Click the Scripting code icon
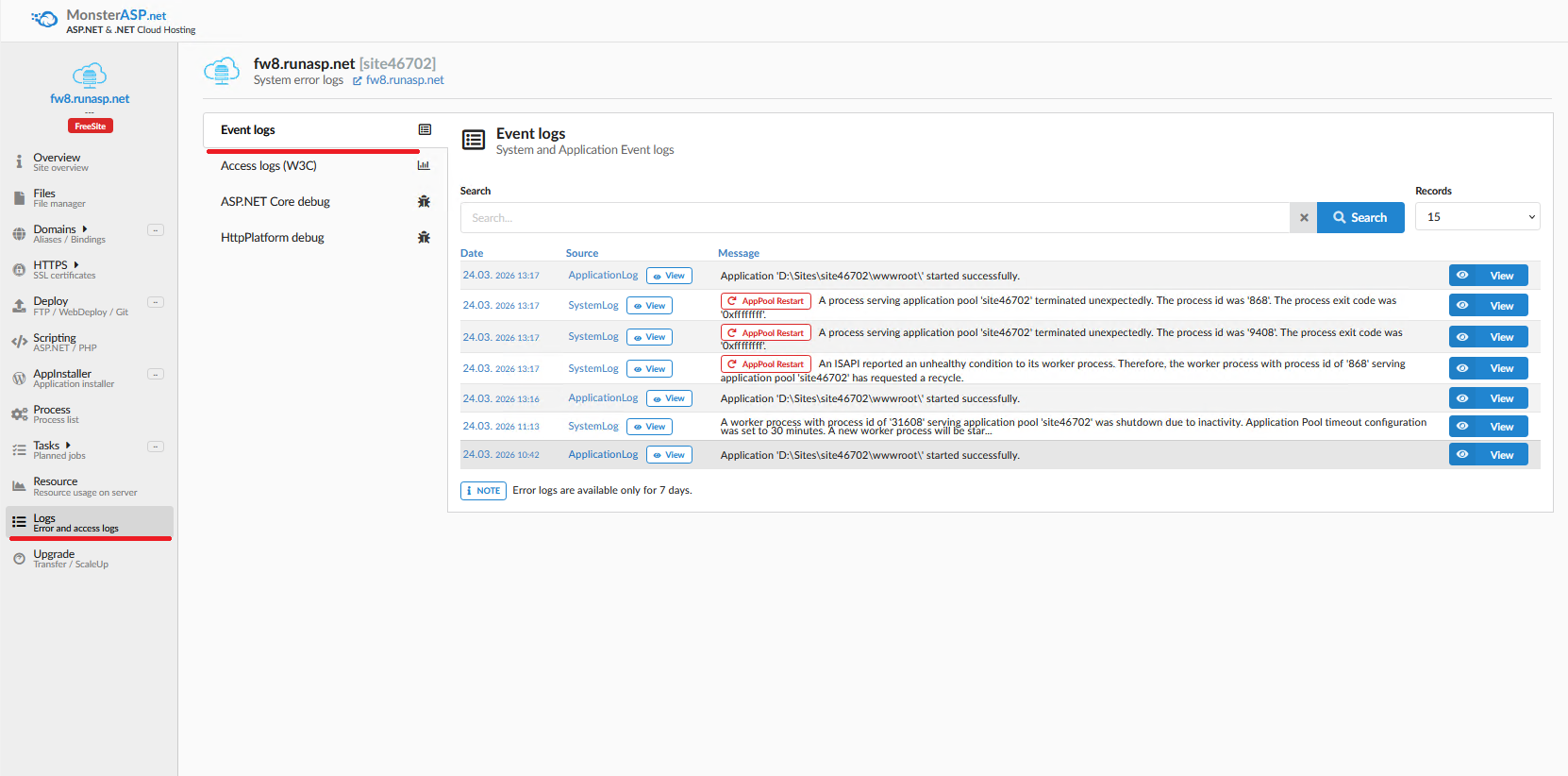This screenshot has height=776, width=1568. coord(19,343)
